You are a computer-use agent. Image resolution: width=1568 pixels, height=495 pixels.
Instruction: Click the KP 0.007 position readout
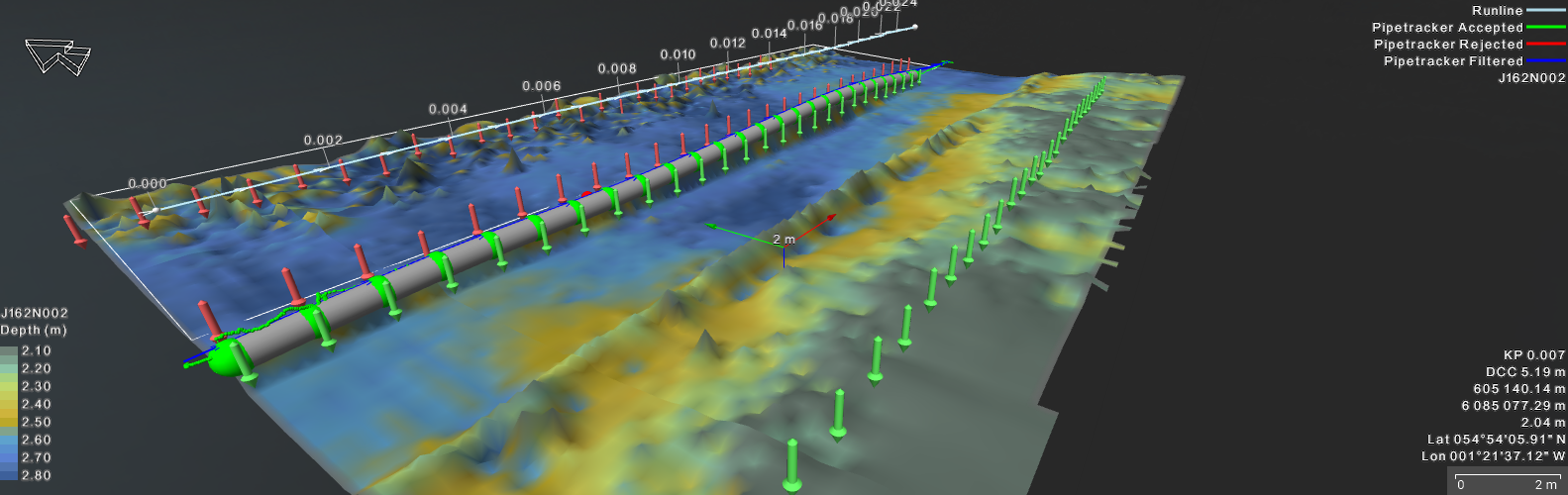[x=1533, y=354]
